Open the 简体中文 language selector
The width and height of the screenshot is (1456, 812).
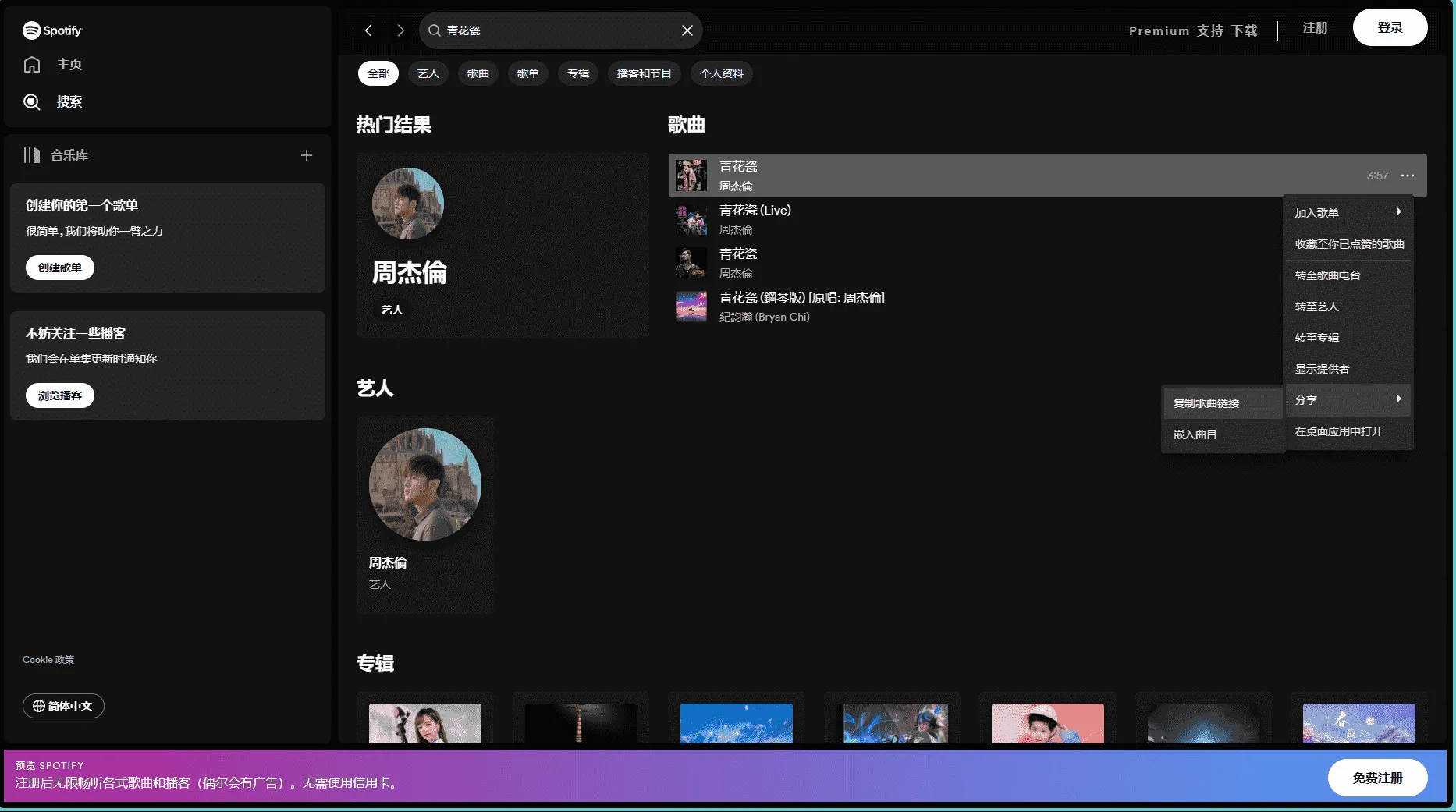coord(63,706)
